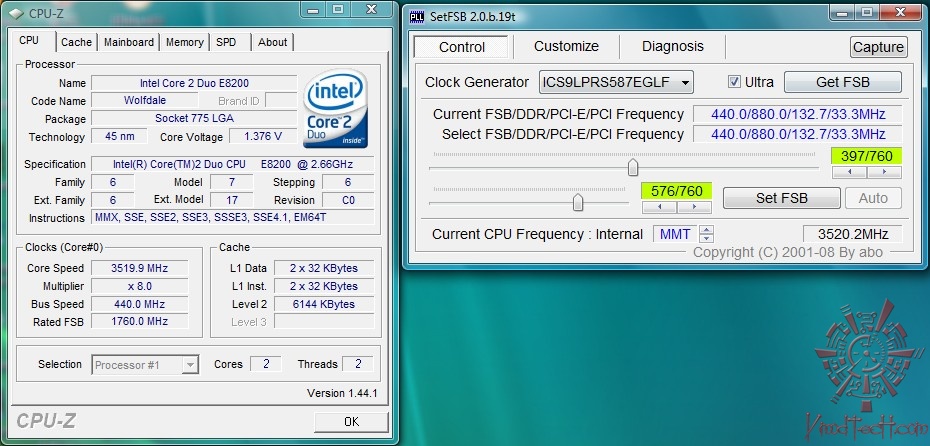The image size is (930, 446).
Task: Click OK in CPU-Z
Action: pyautogui.click(x=352, y=421)
